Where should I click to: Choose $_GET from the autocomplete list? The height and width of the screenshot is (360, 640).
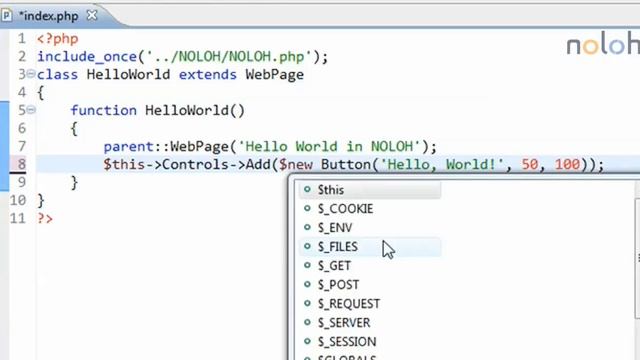click(370, 266)
